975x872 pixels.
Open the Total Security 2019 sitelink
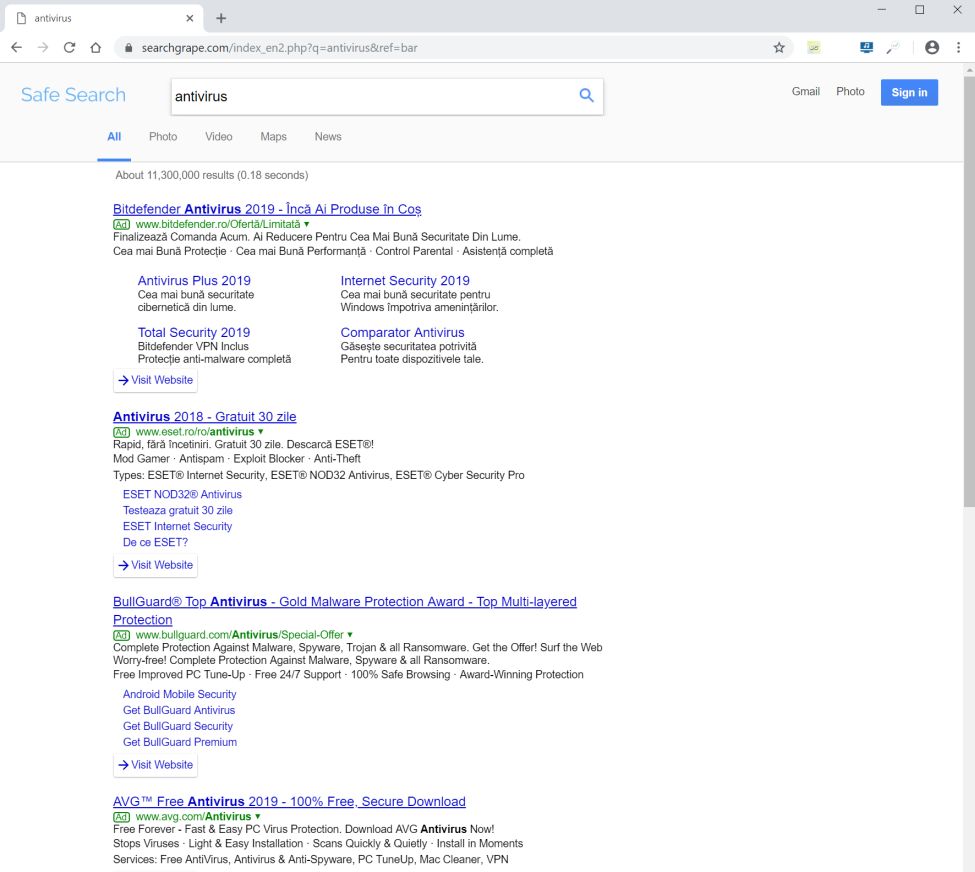tap(194, 332)
